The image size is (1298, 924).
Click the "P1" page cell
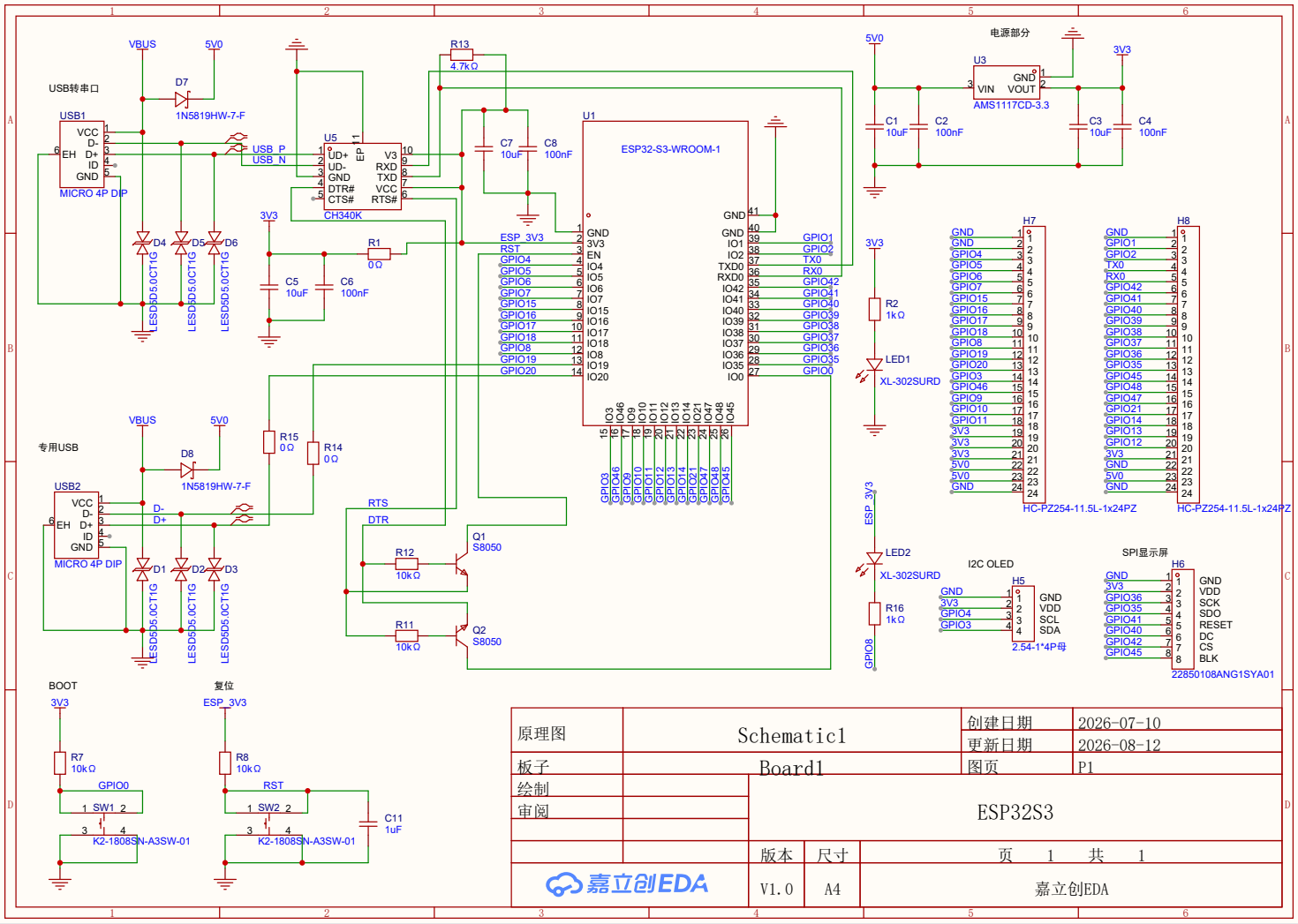click(1086, 767)
